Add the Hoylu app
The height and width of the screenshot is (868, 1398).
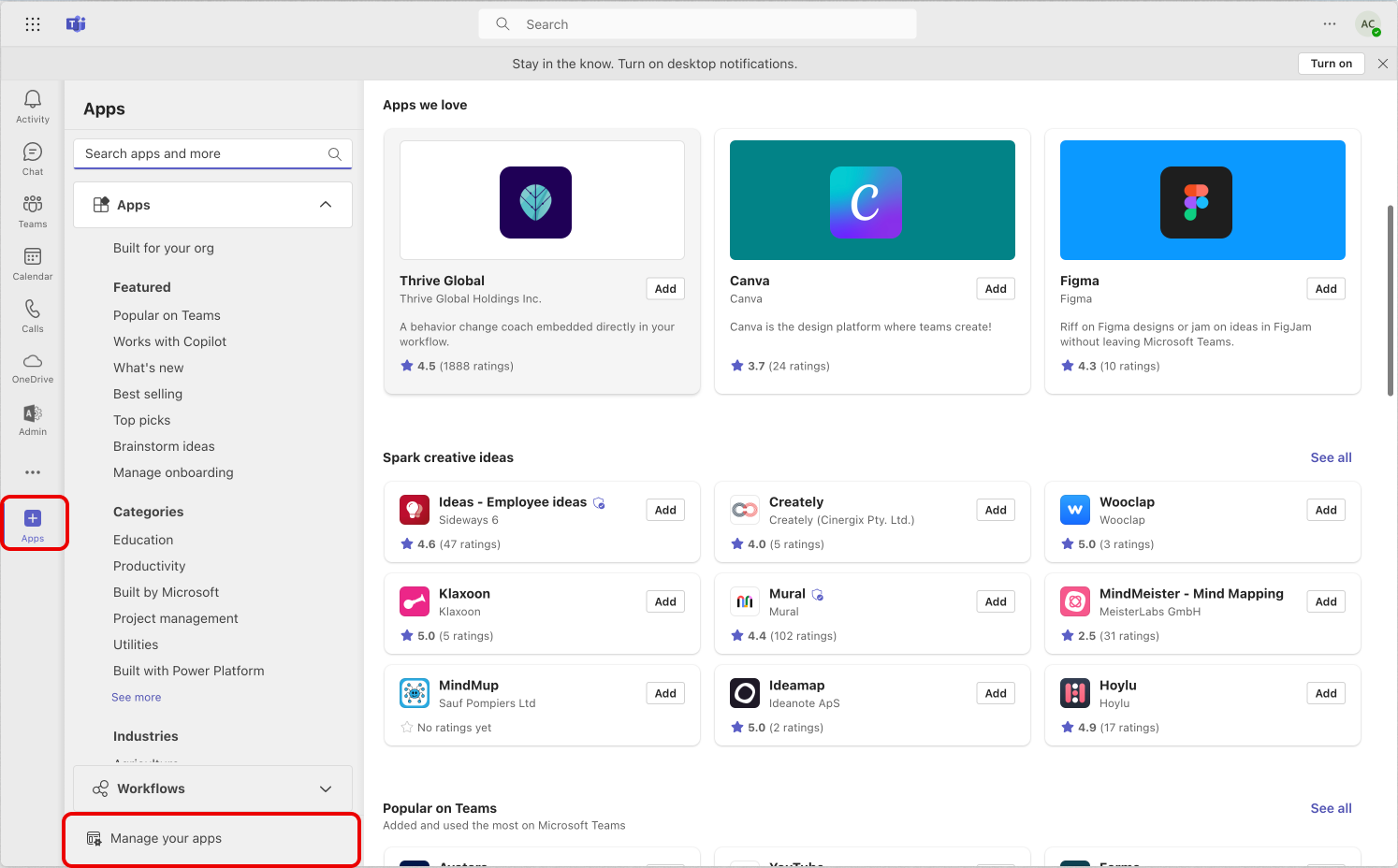(1326, 693)
